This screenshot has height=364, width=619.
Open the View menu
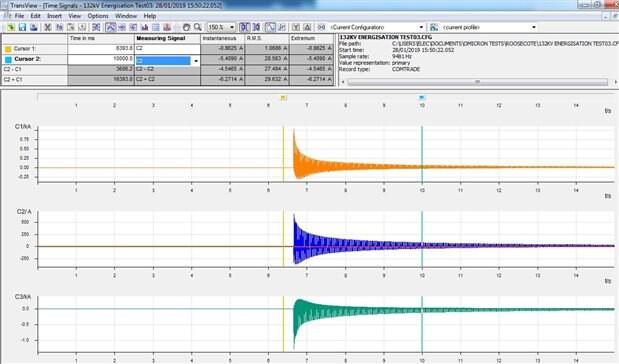click(75, 16)
